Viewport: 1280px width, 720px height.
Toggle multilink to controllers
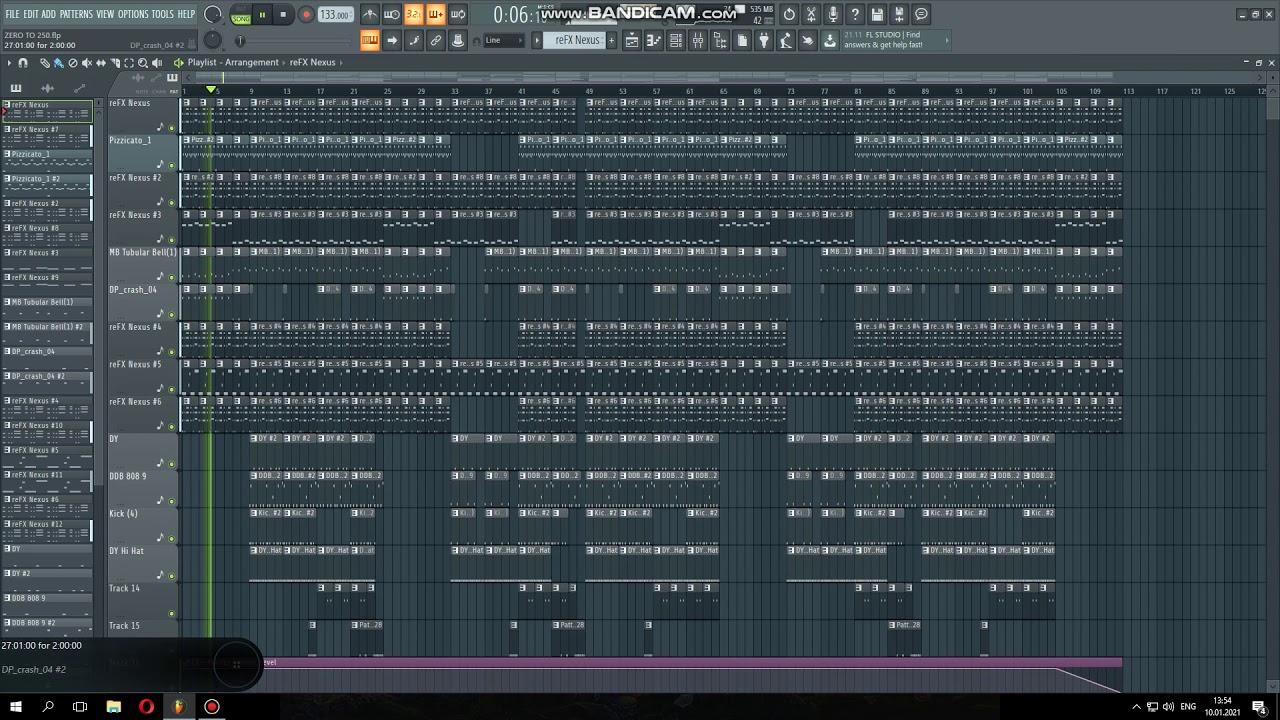(436, 40)
